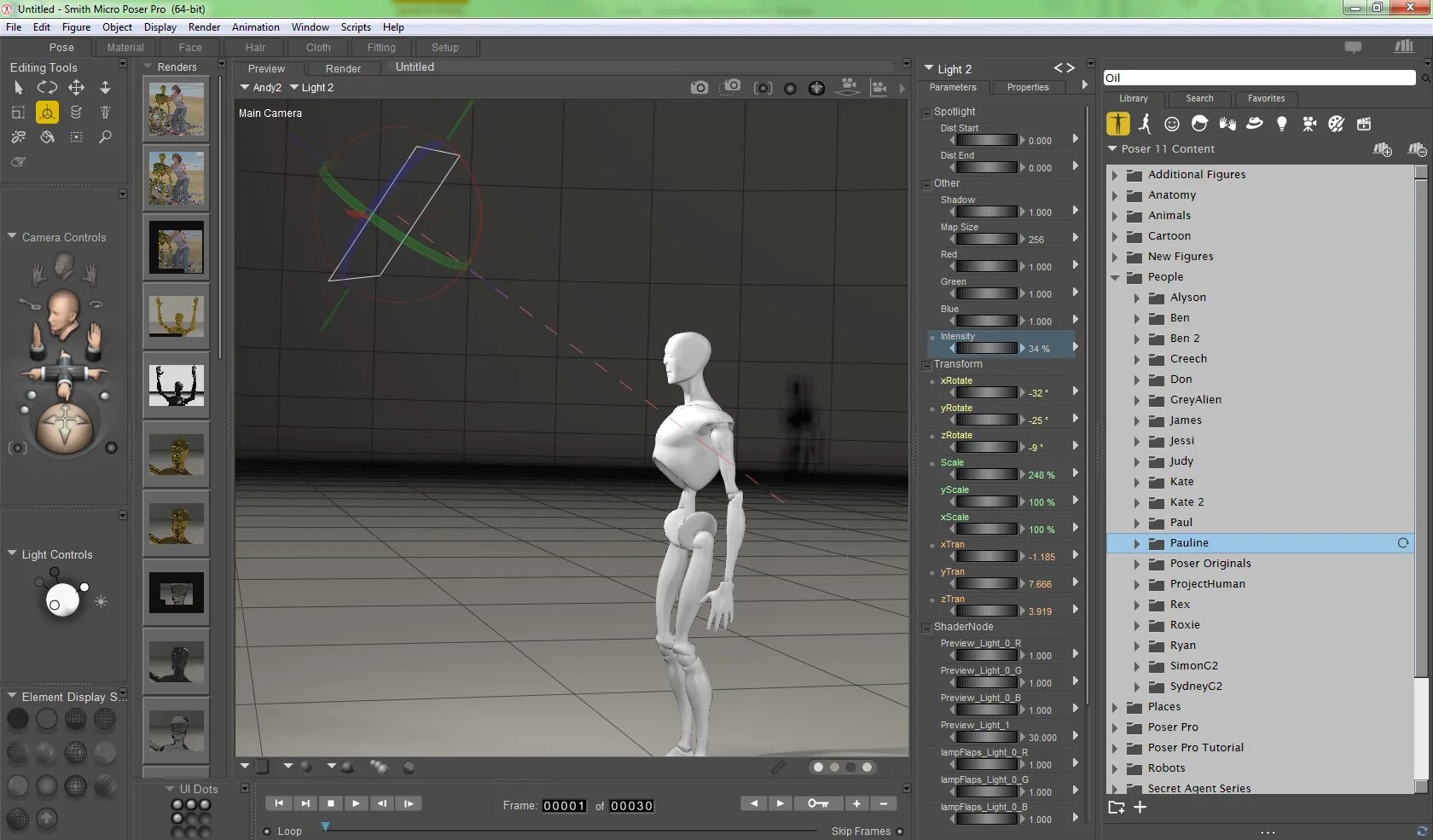Open the Cameras category icon in Library
The height and width of the screenshot is (840, 1433).
pos(1309,124)
